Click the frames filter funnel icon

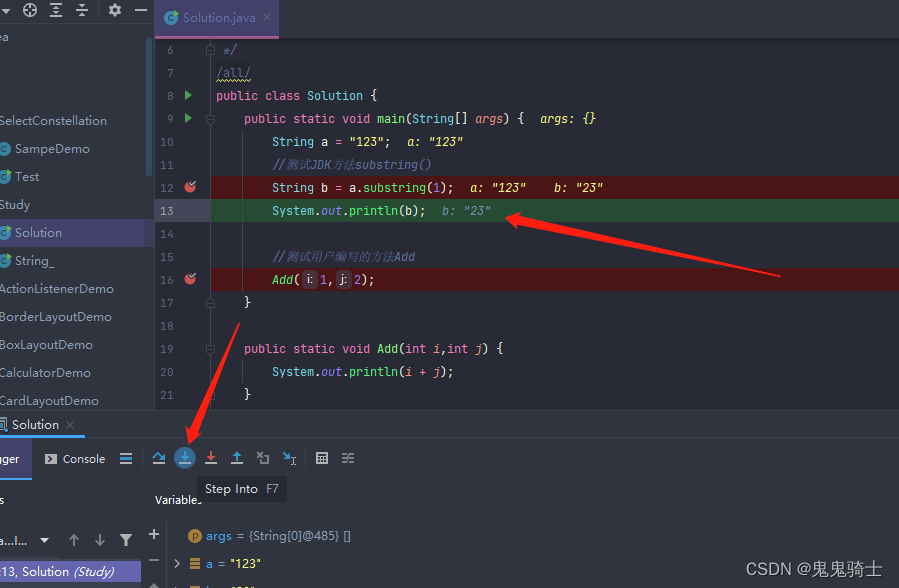click(x=126, y=540)
